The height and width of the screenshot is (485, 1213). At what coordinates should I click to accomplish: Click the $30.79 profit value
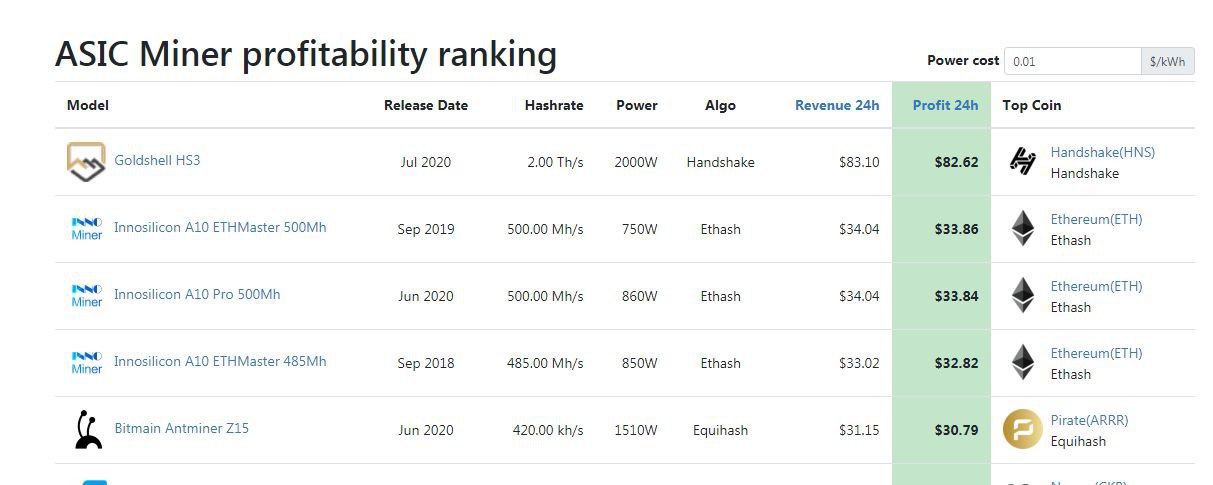(956, 430)
